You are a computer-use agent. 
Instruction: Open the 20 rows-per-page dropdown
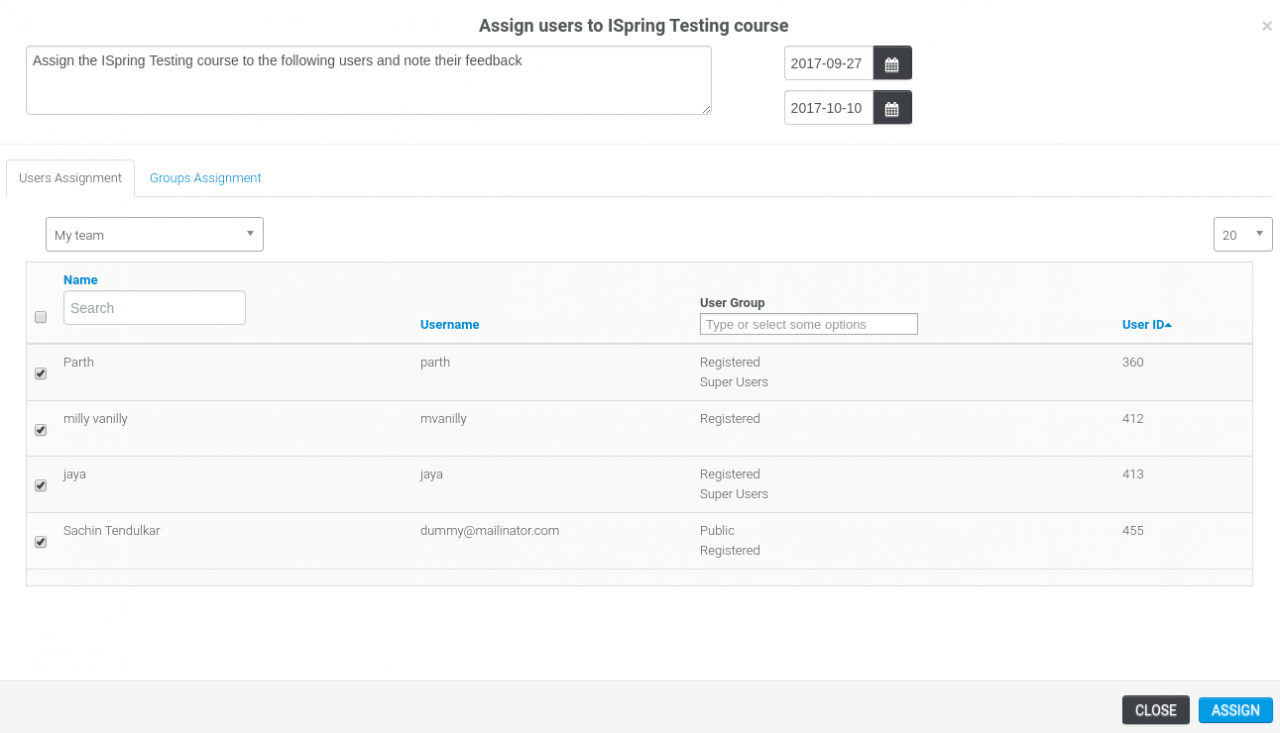pos(1242,235)
